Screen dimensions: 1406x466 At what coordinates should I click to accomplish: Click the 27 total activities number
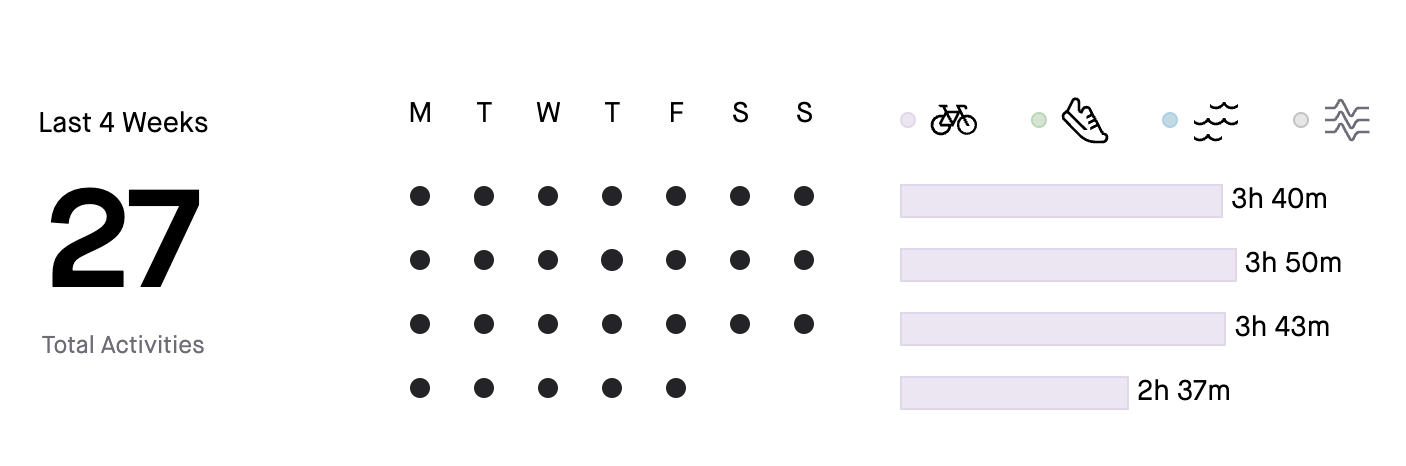(x=124, y=240)
